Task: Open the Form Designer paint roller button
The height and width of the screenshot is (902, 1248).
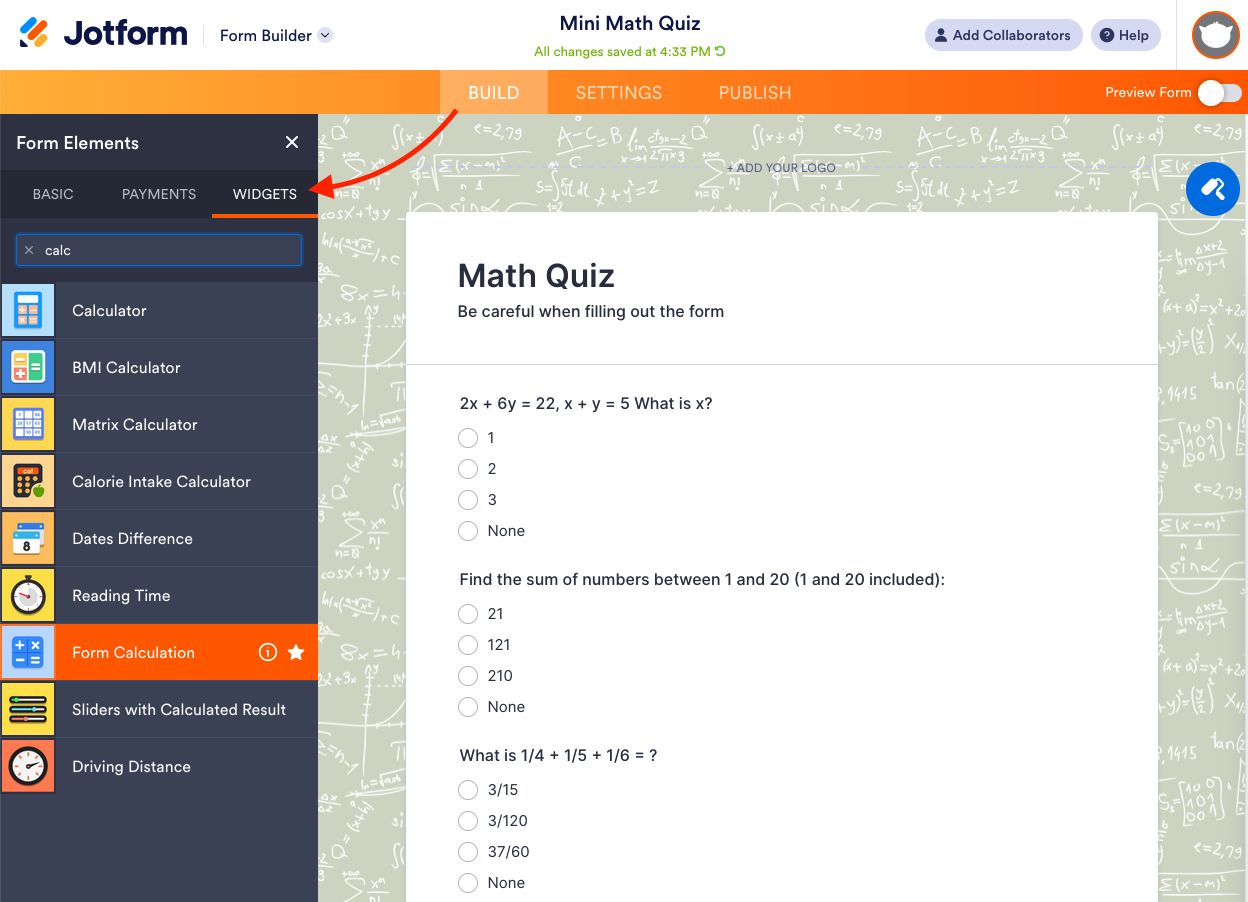Action: point(1213,189)
